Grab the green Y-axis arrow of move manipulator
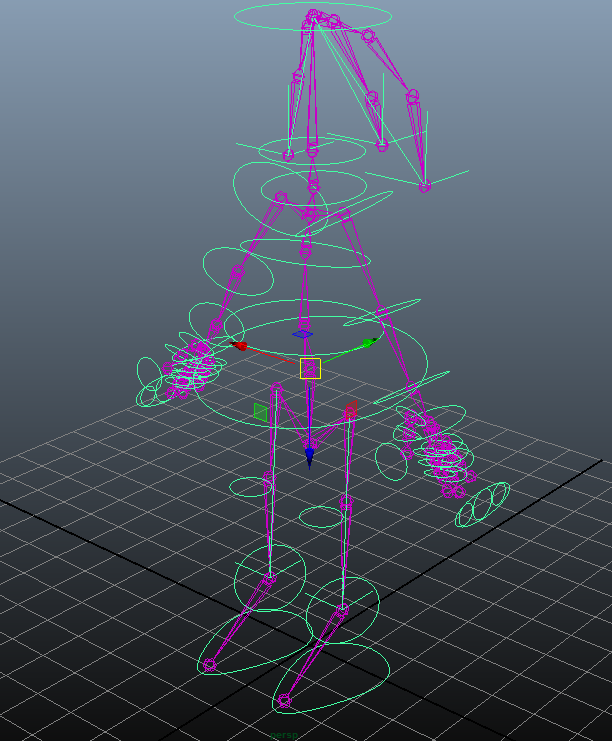 click(x=369, y=342)
